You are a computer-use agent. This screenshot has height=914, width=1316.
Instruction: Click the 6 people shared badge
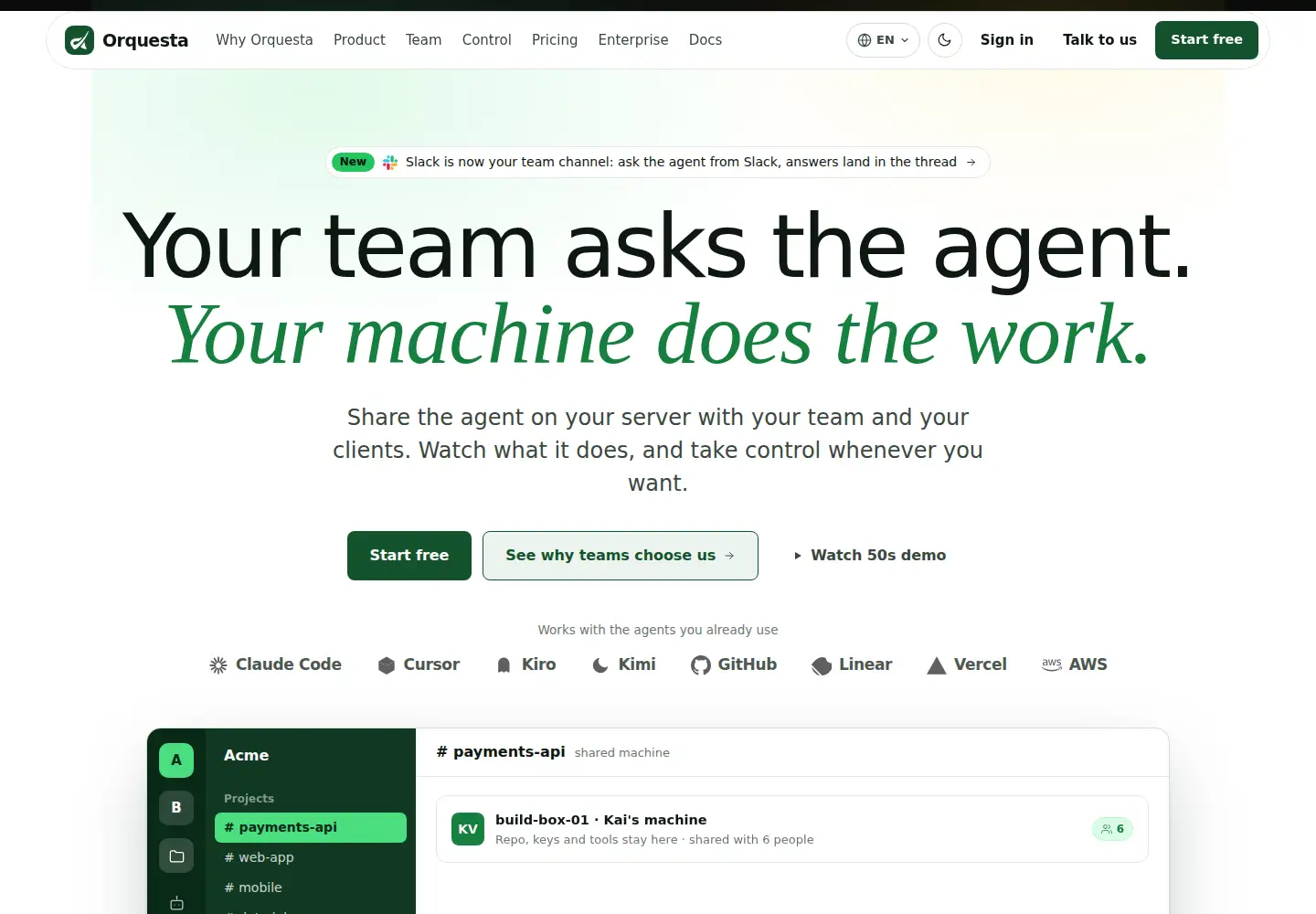1112,829
